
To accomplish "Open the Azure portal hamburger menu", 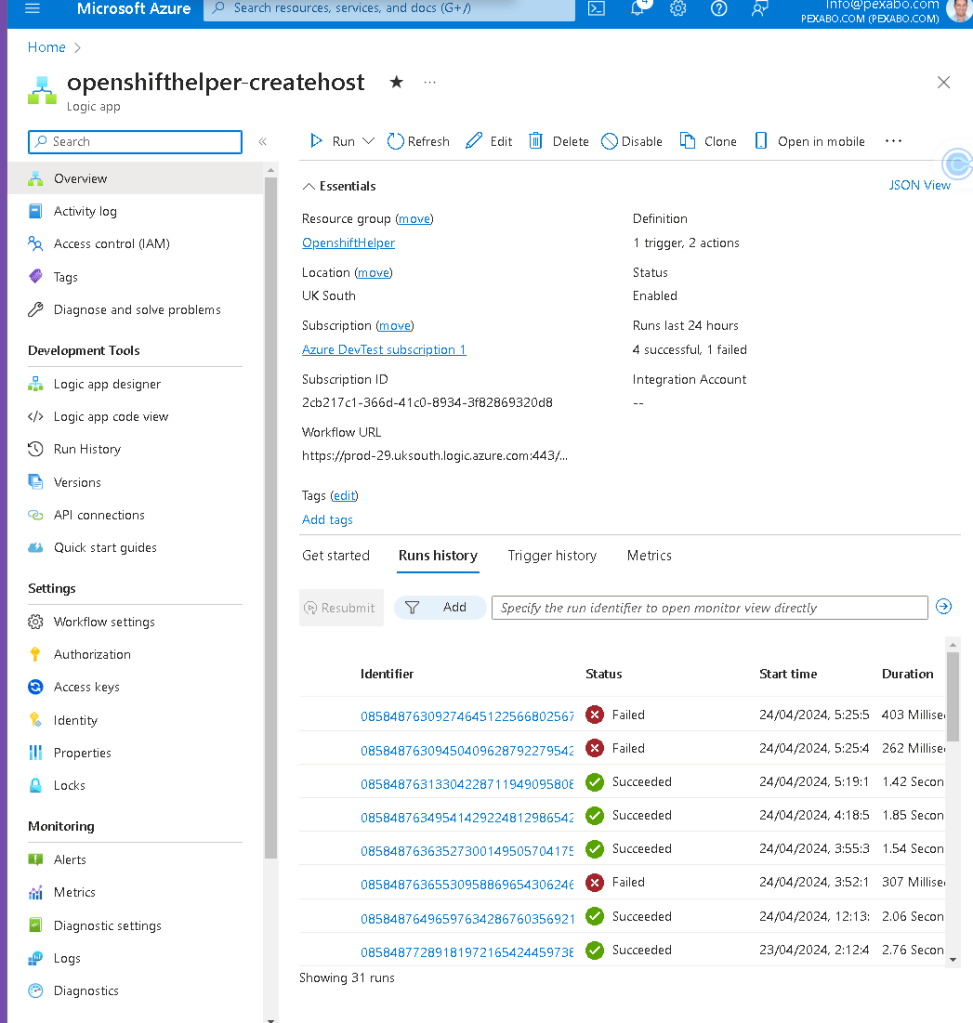I will tap(32, 8).
